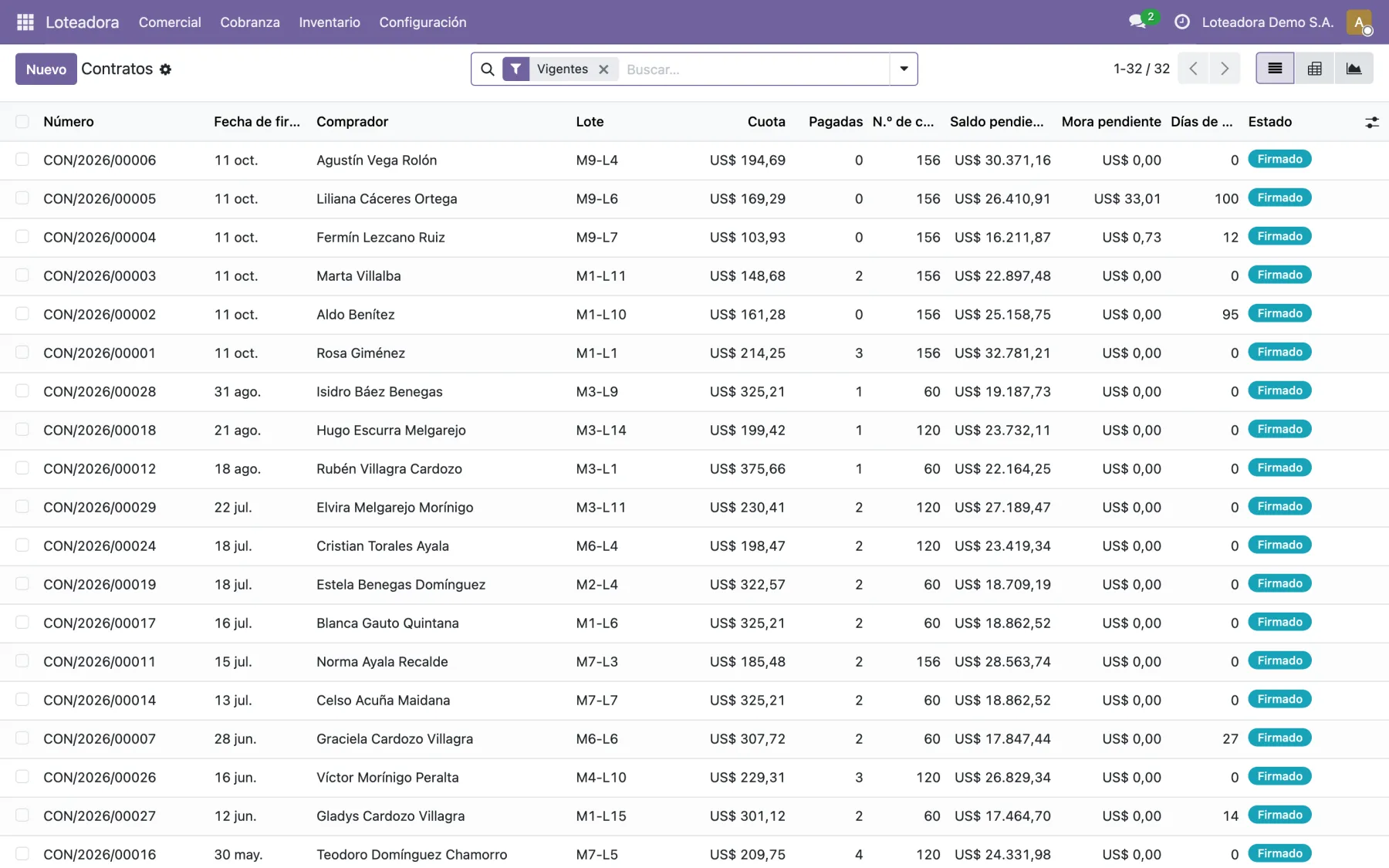This screenshot has width=1389, height=868.
Task: Sort by the Comprador column header
Action: 352,122
